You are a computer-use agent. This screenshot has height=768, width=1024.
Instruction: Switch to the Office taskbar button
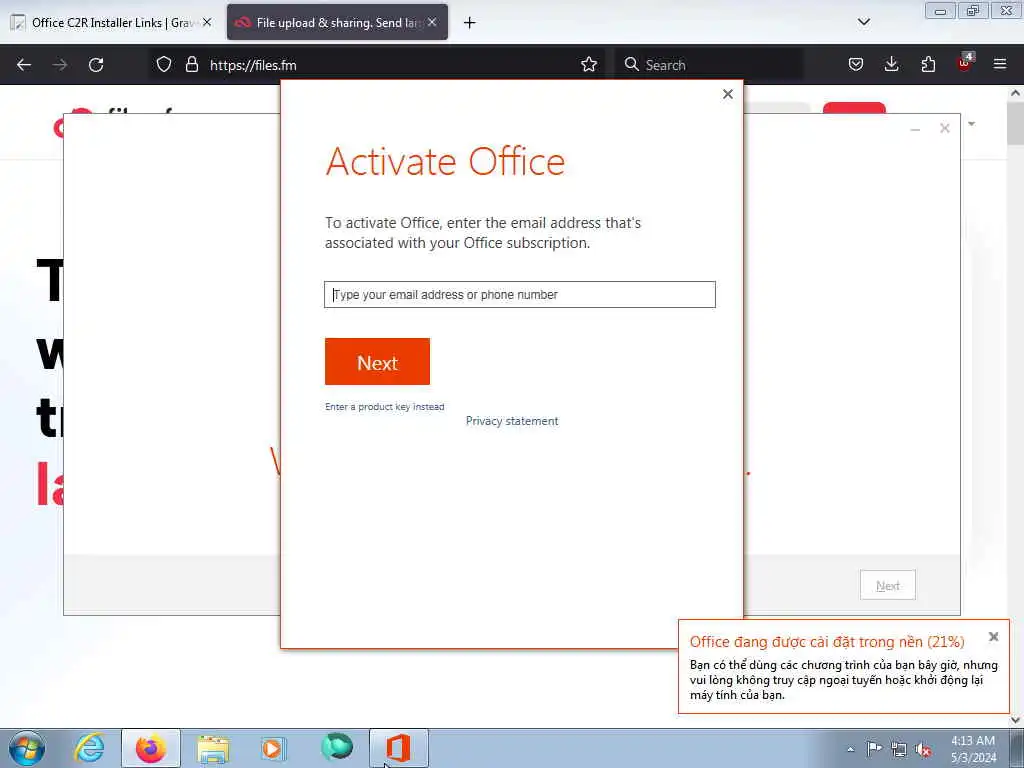point(398,748)
